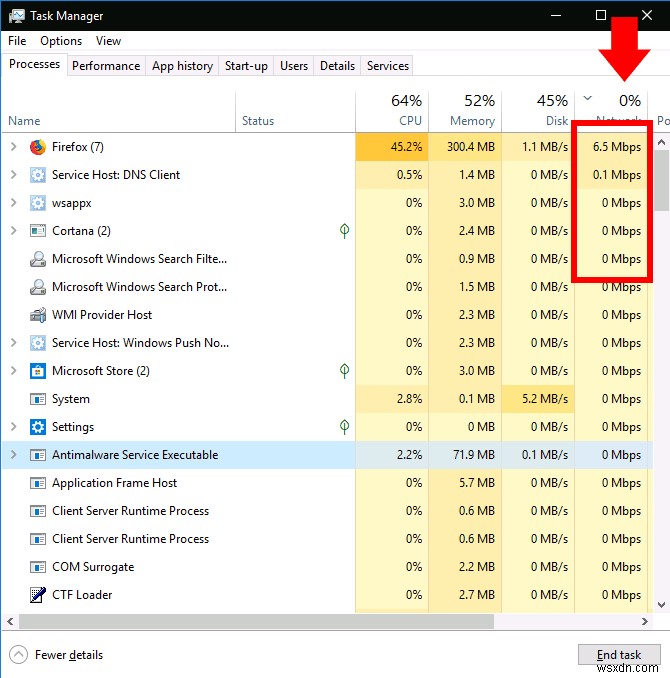Expand the Microsoft Store (2) group
The width and height of the screenshot is (670, 678).
[x=13, y=371]
